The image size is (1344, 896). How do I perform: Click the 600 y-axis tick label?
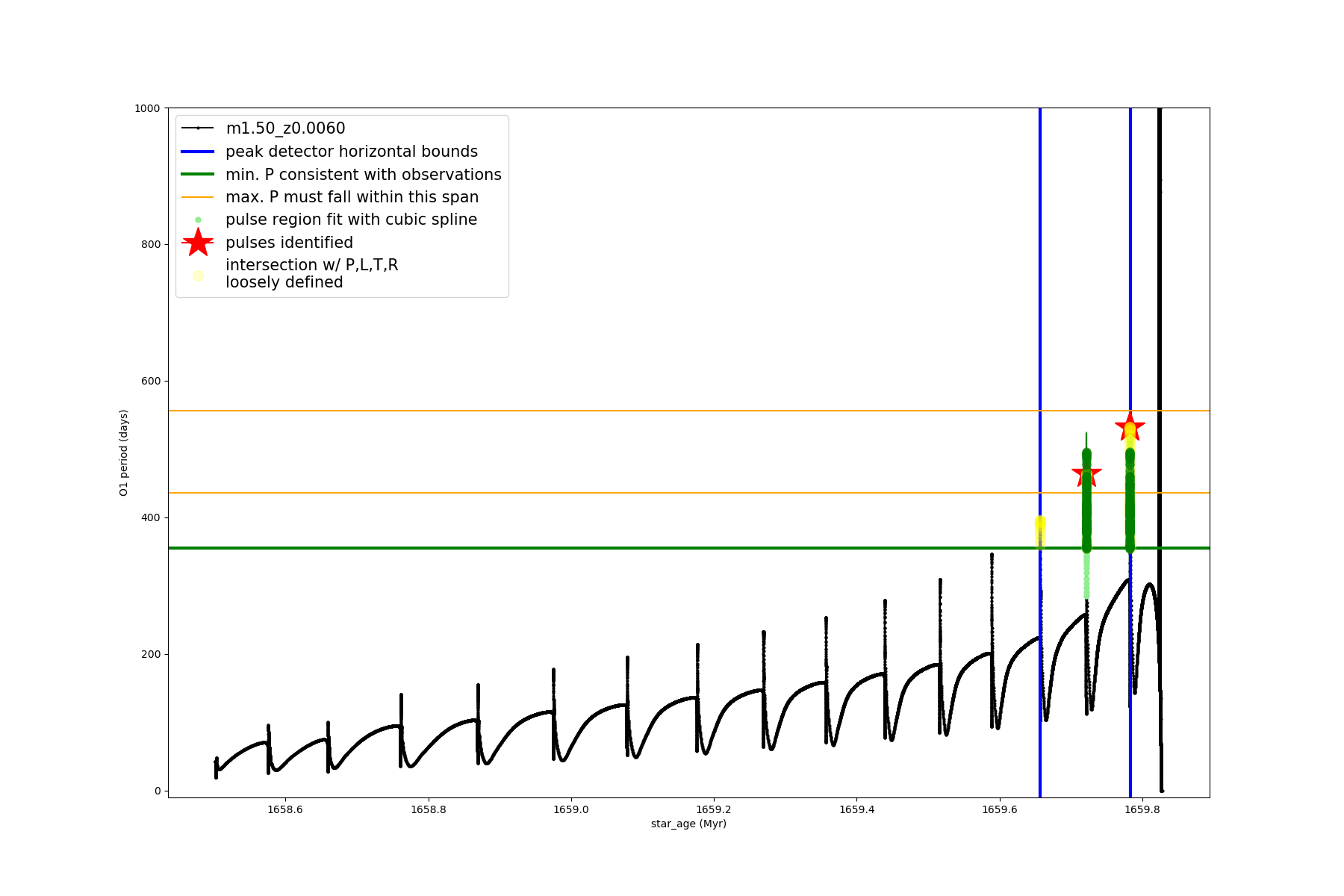(x=150, y=381)
